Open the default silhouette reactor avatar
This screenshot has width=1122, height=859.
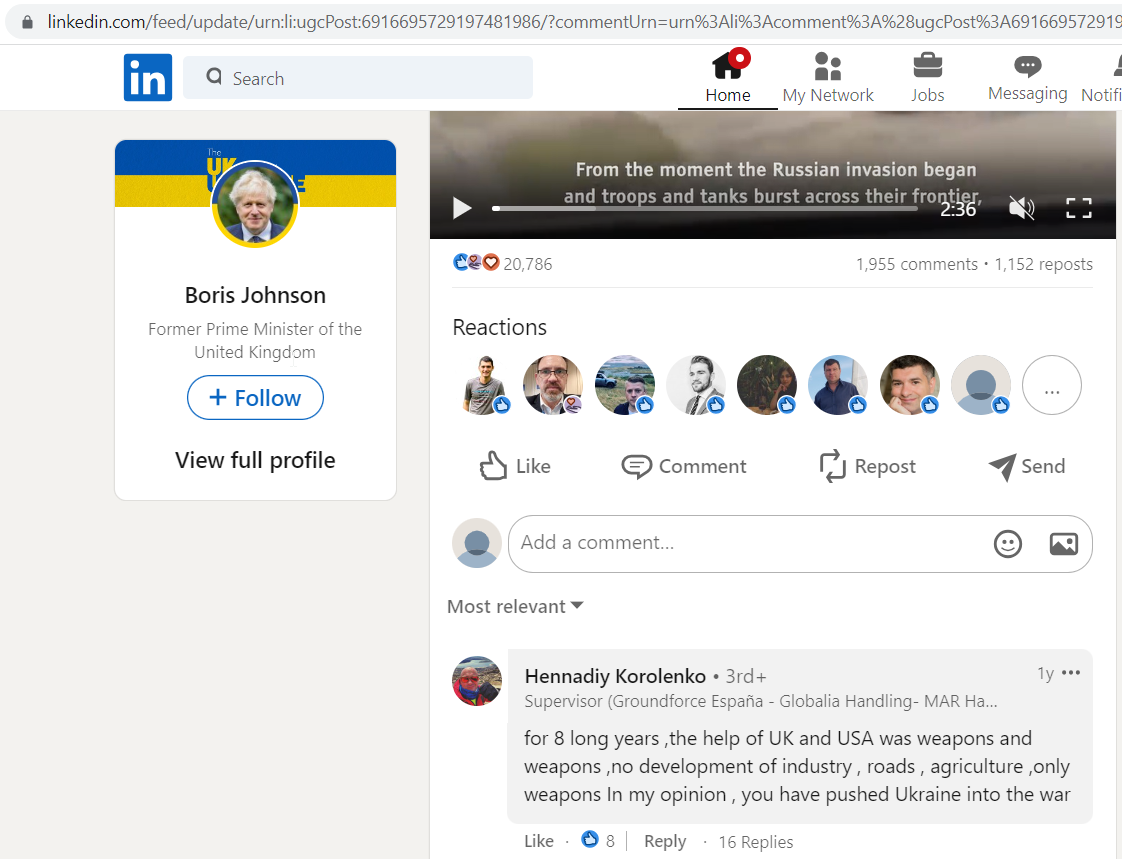pyautogui.click(x=980, y=385)
